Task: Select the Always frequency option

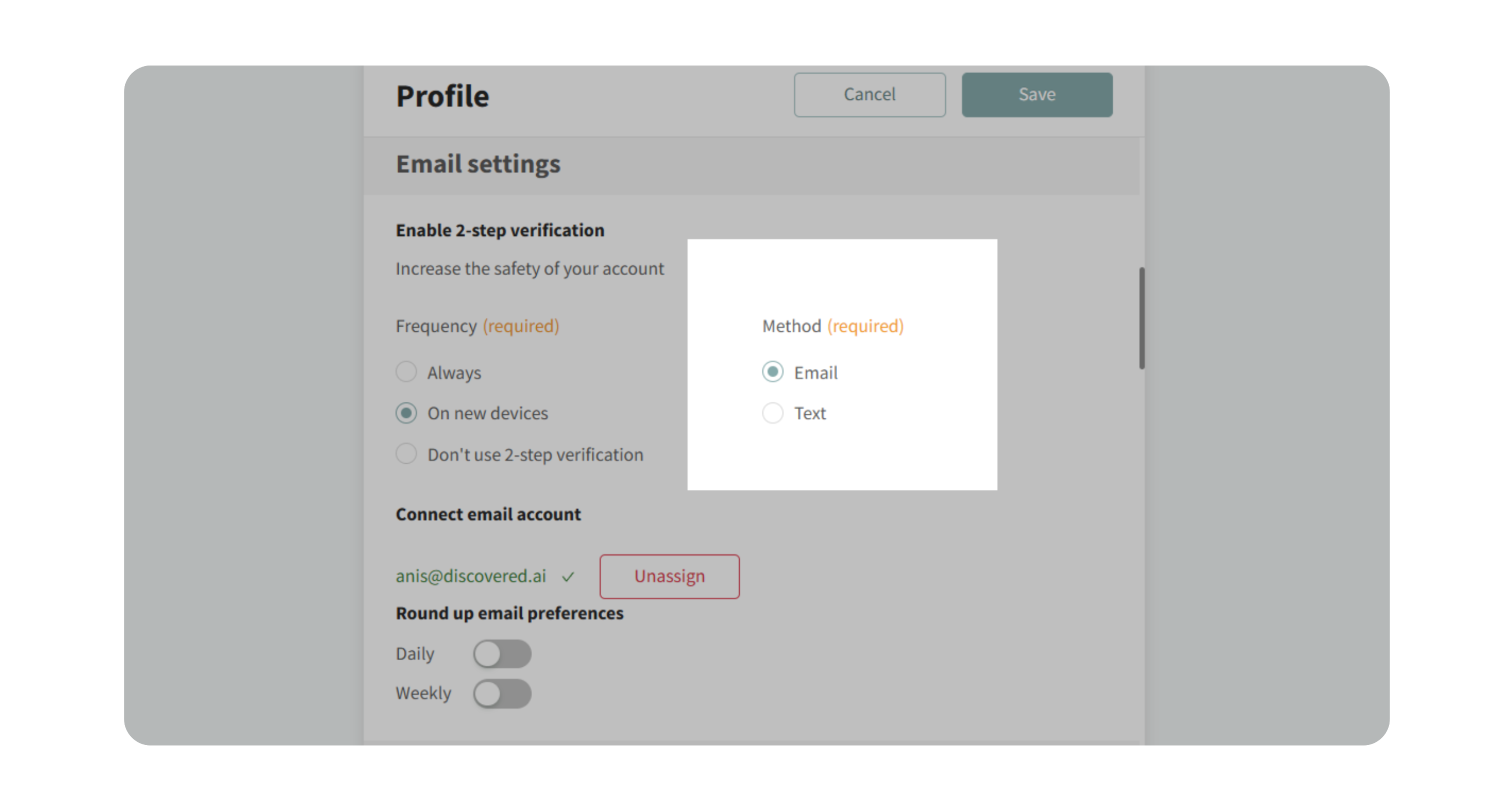Action: point(406,371)
